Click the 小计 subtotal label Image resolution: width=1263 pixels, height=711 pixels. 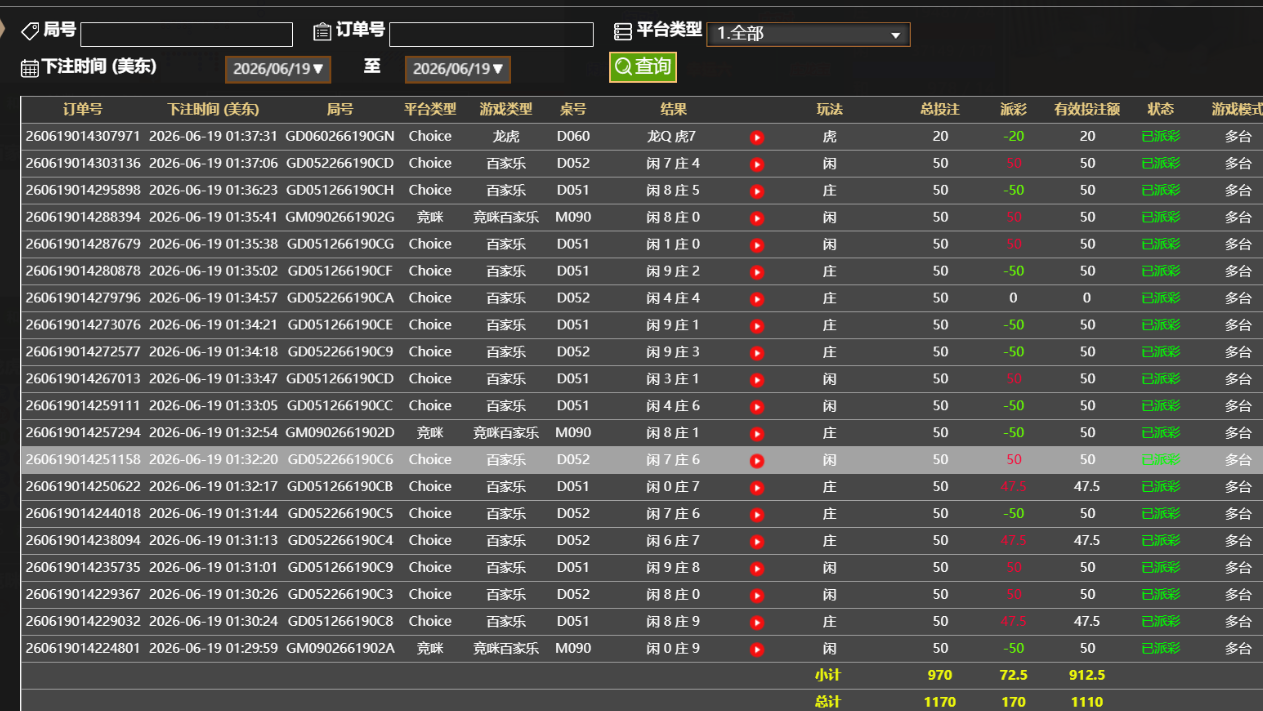coord(827,676)
